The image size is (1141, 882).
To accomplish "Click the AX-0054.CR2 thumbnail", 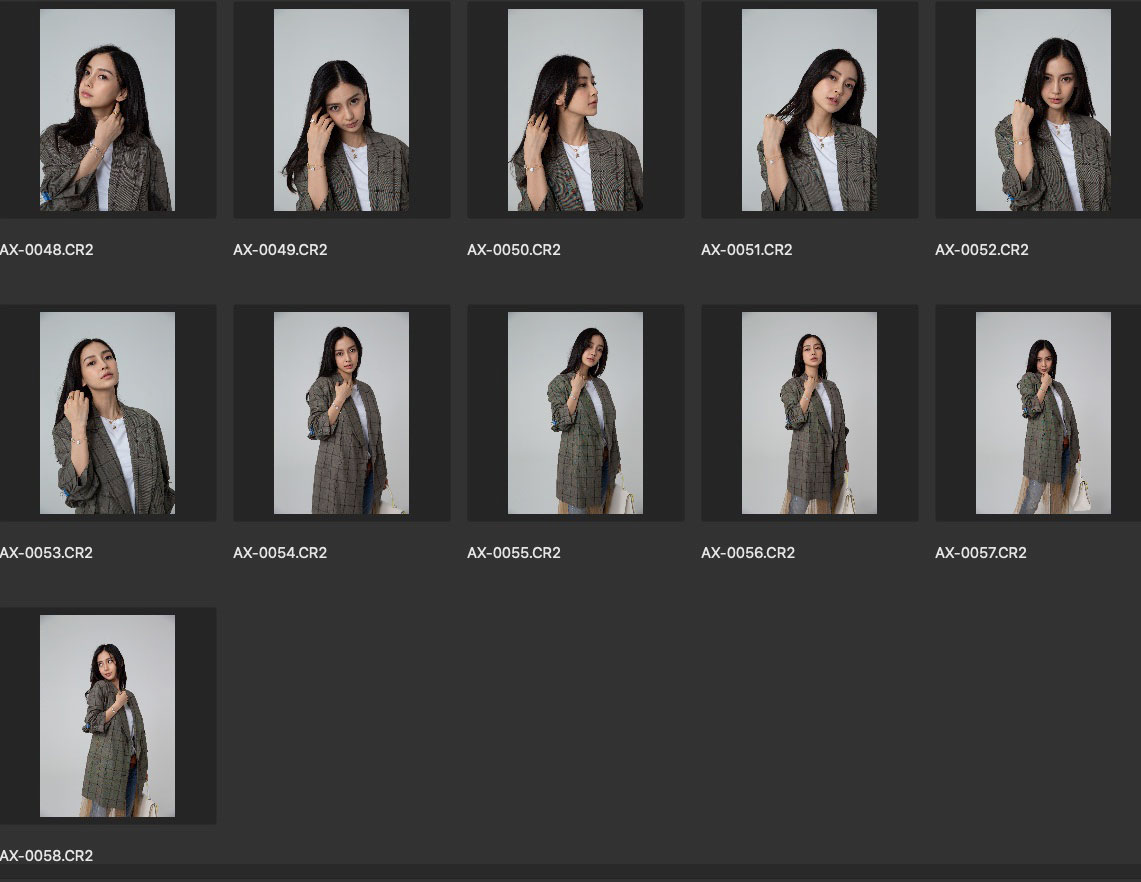I will click(341, 413).
